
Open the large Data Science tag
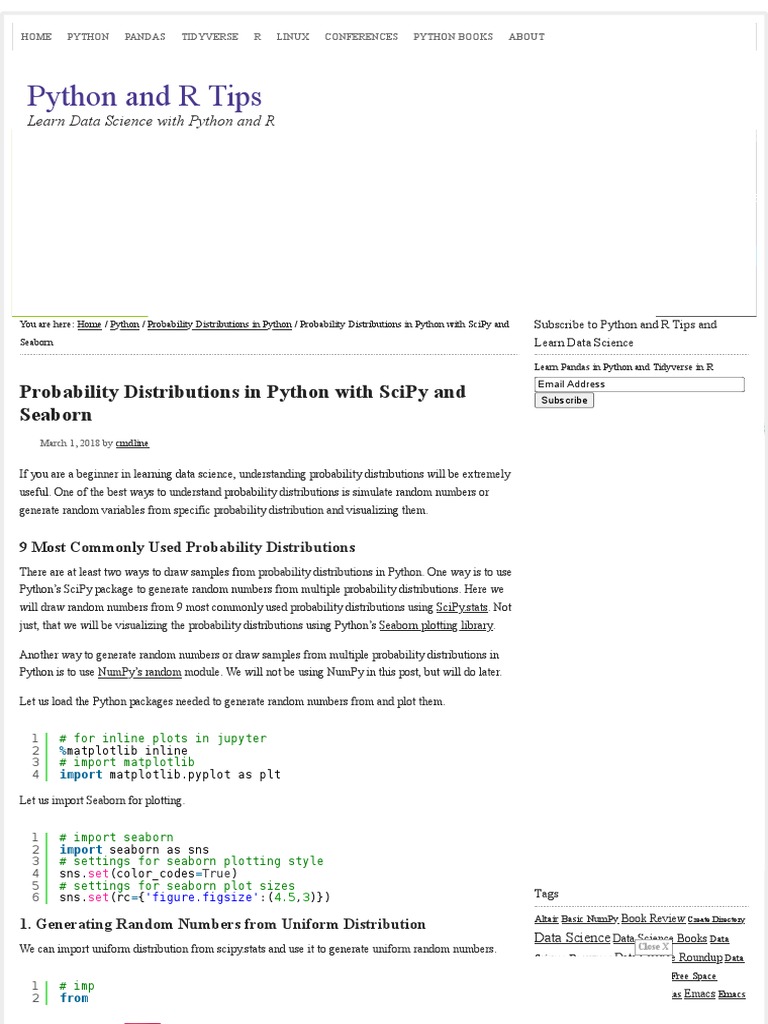[x=572, y=938]
